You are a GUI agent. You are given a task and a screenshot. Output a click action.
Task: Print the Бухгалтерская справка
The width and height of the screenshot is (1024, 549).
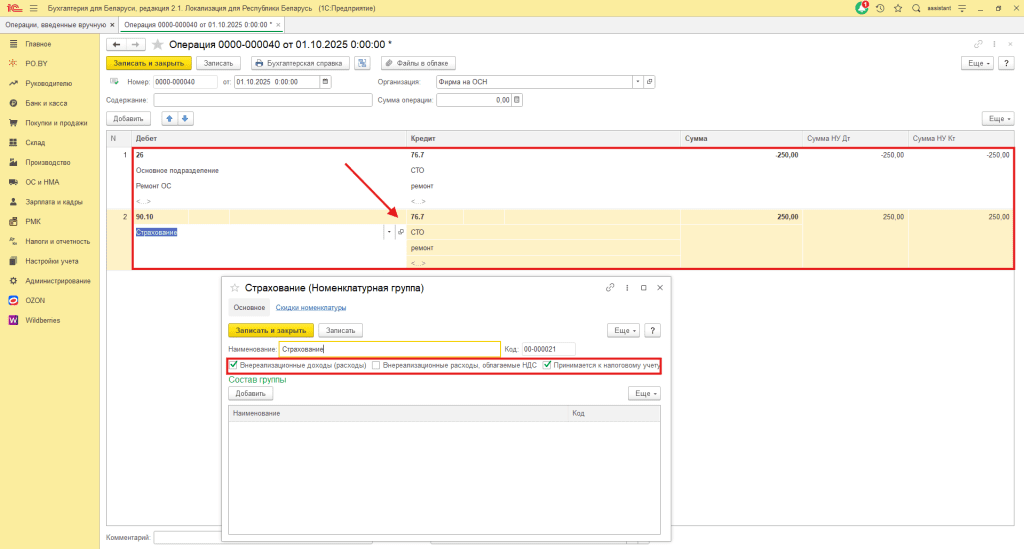pos(300,63)
